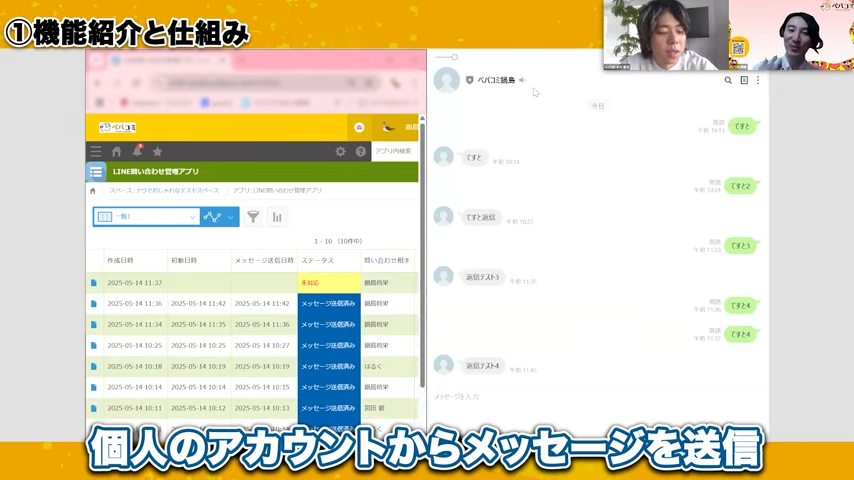Open the filter funnel icon
This screenshot has width=854, height=480.
tap(253, 217)
